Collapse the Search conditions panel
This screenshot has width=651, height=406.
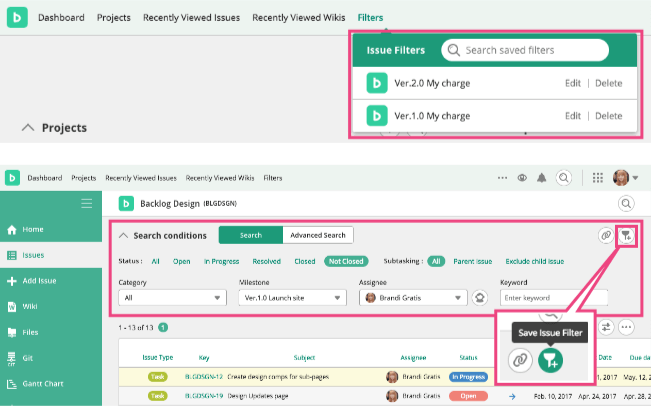123,235
